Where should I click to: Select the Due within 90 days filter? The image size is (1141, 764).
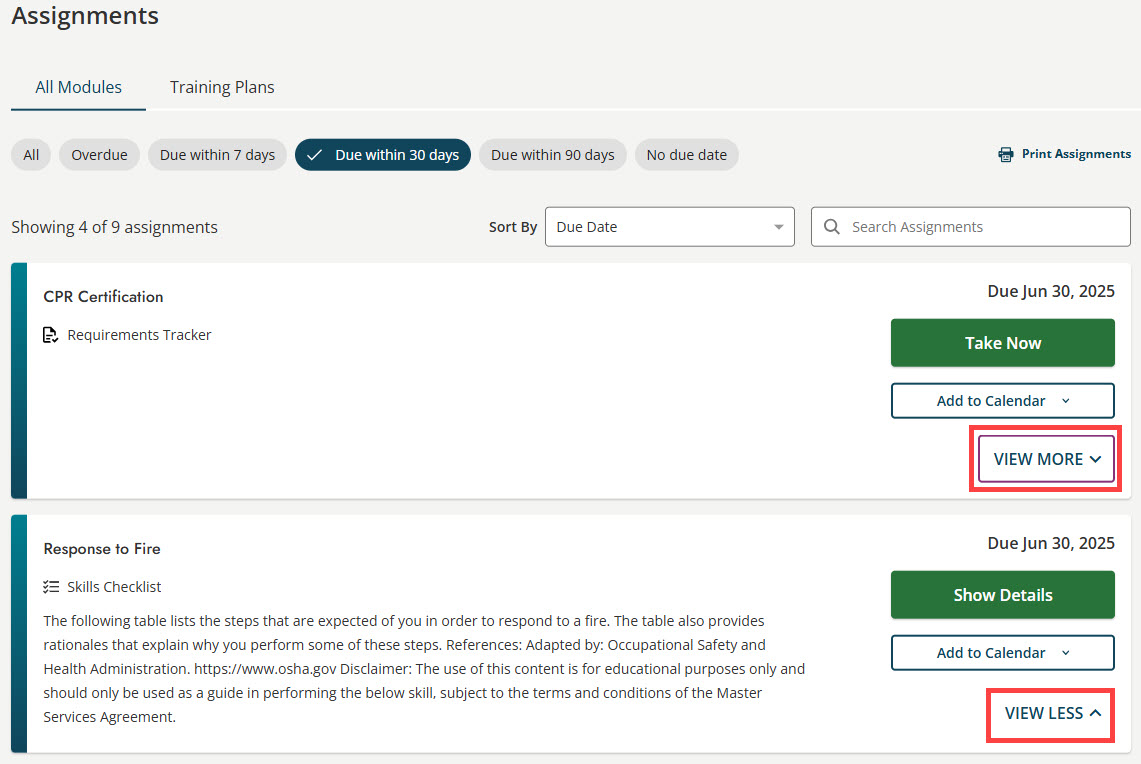coord(552,154)
